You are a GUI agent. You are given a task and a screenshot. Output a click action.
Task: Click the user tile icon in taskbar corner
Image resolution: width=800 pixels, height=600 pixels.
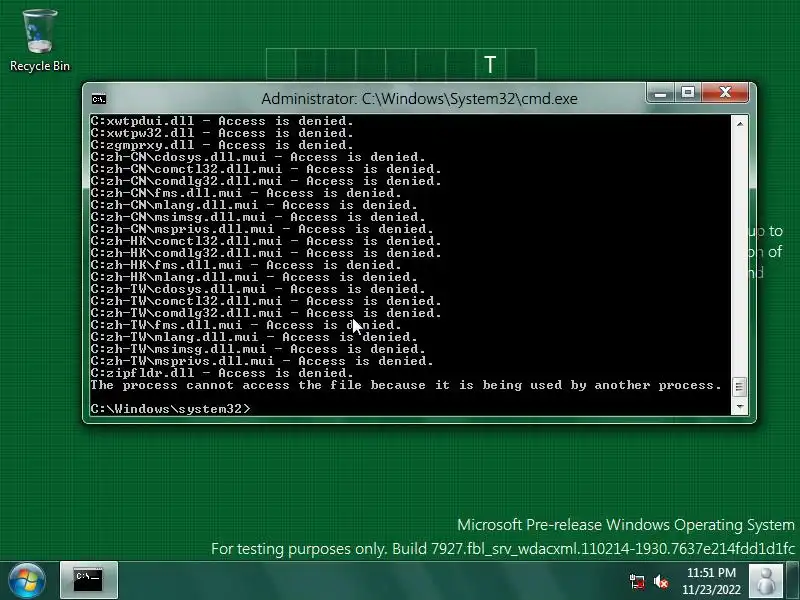pyautogui.click(x=765, y=581)
